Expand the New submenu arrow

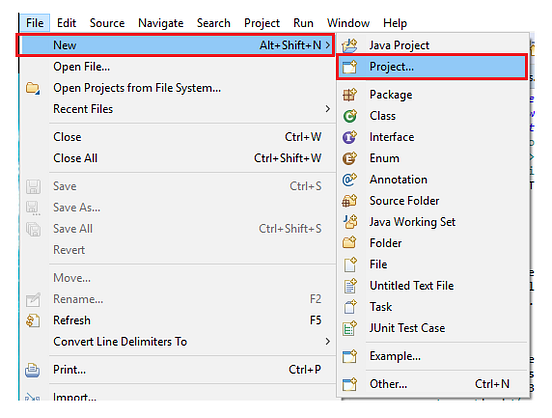[x=327, y=45]
